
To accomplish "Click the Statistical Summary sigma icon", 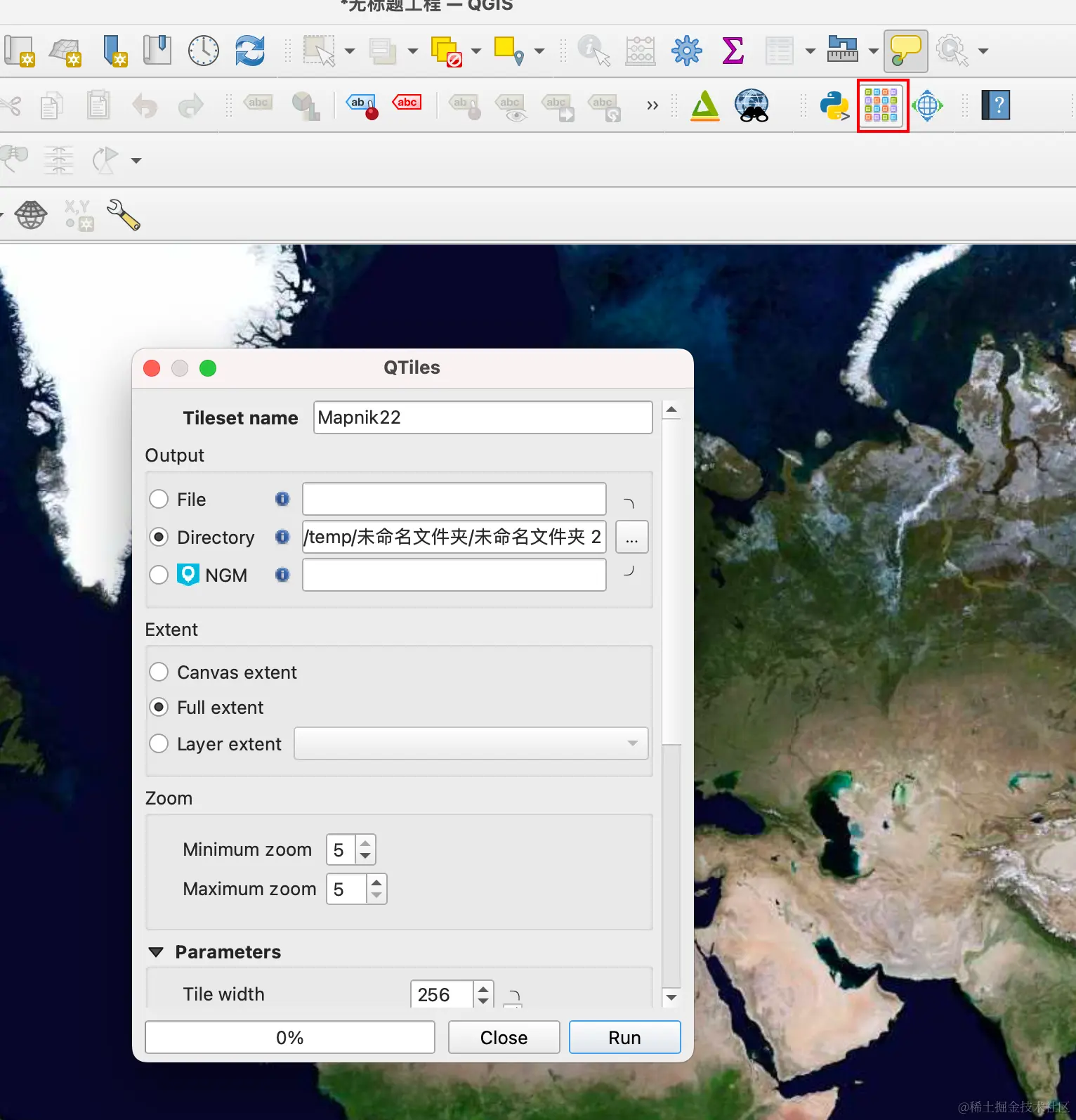I will tap(733, 51).
